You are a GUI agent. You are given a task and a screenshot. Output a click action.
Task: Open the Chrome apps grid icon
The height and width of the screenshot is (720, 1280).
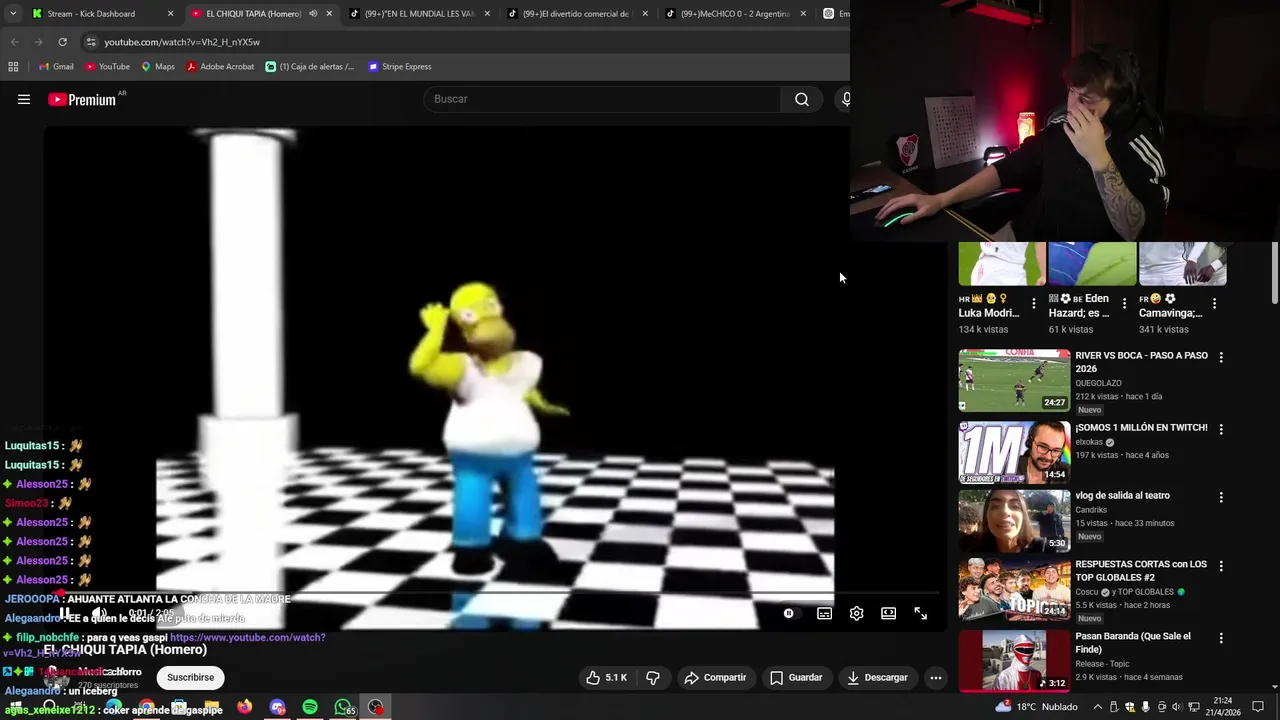tap(13, 67)
